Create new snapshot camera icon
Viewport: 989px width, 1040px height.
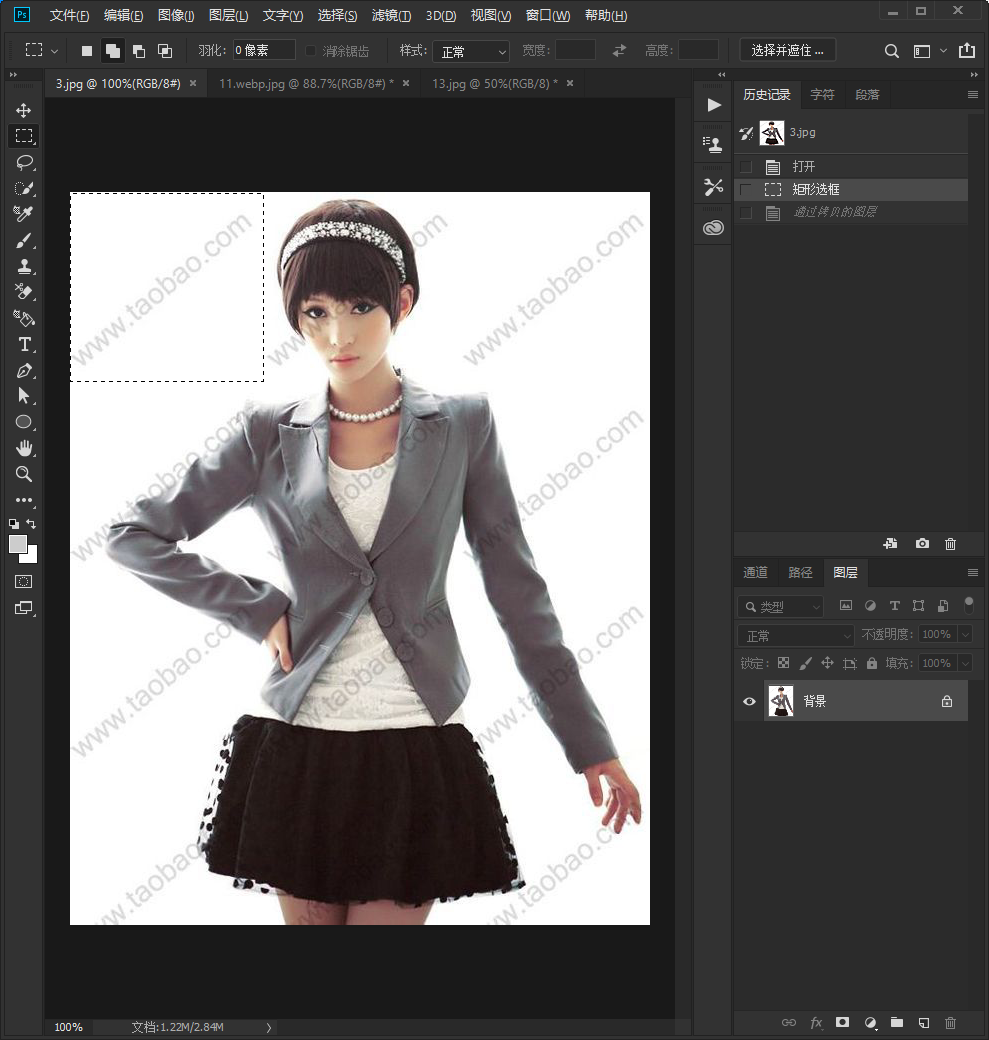922,544
